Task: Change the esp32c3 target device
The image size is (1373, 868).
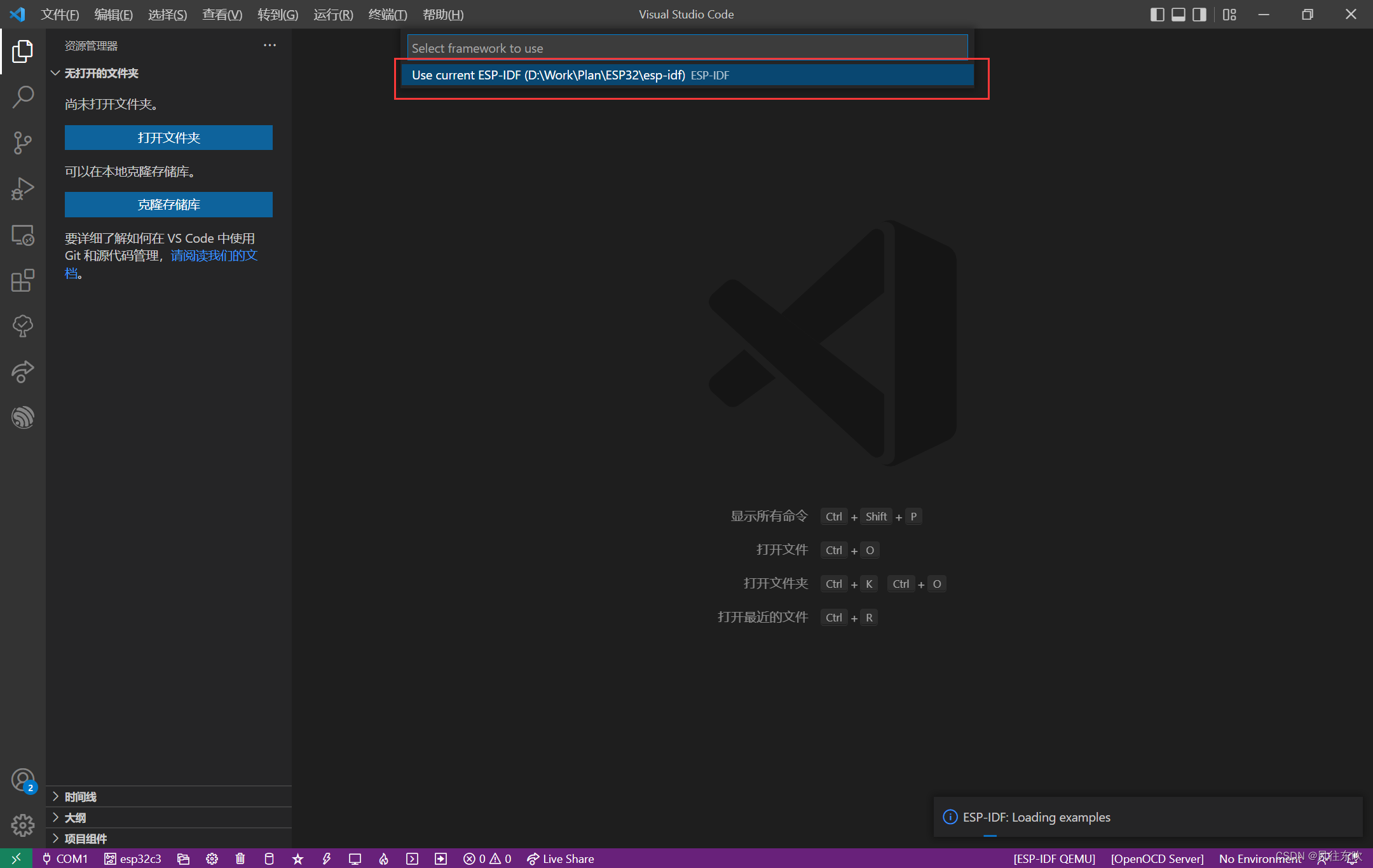Action: point(133,858)
